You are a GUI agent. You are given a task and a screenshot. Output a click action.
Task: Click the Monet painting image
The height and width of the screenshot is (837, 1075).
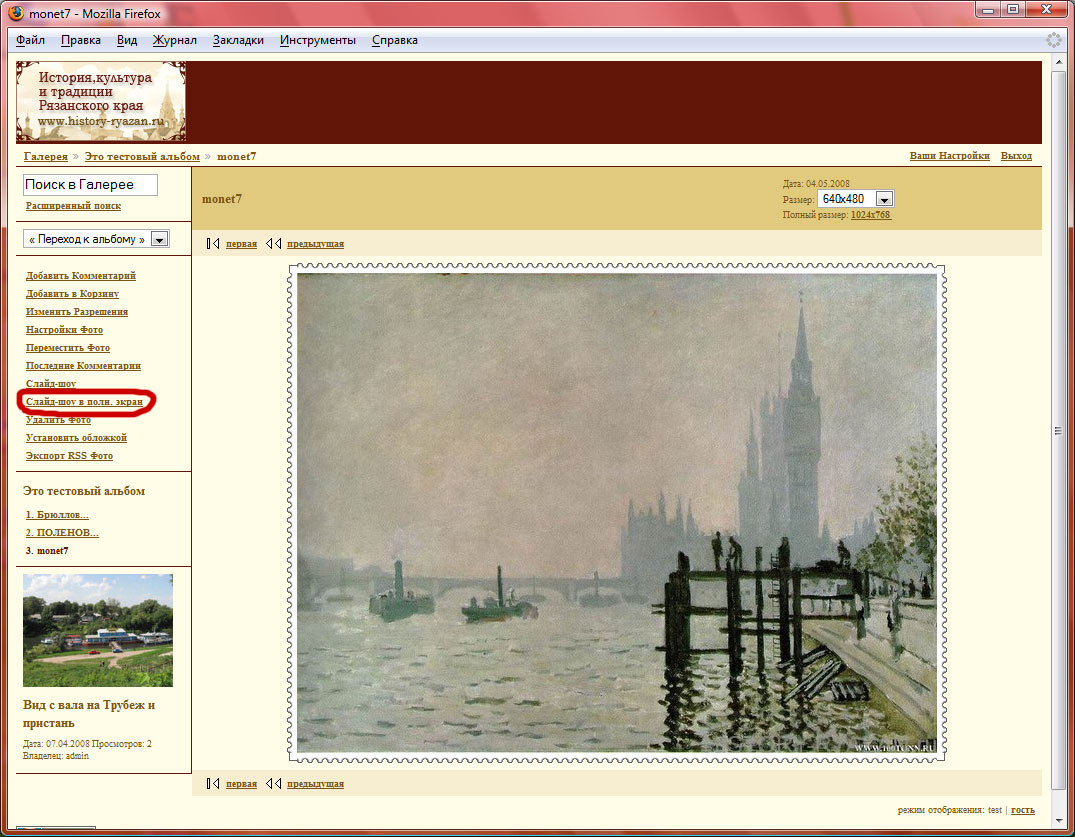616,512
